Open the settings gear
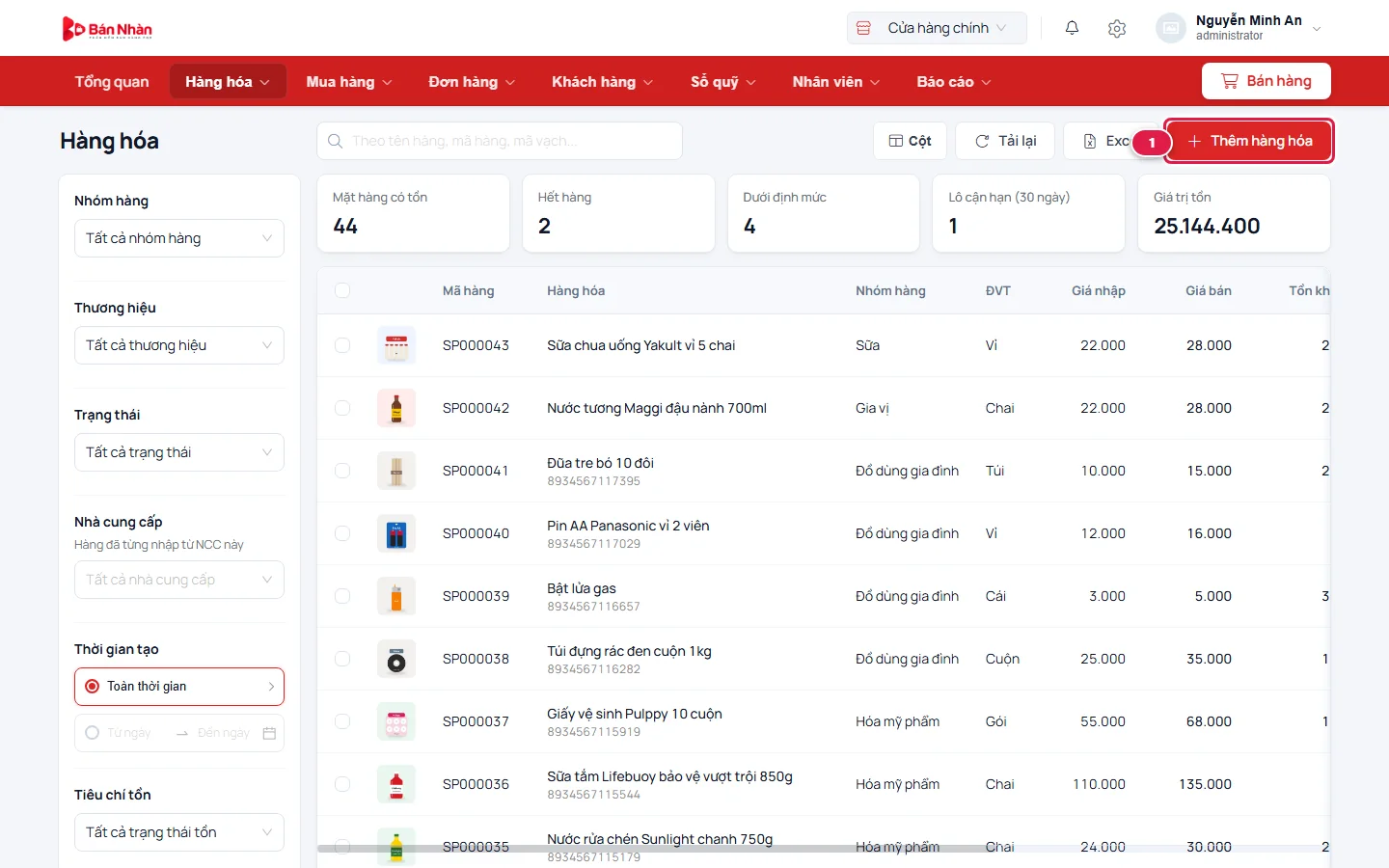1389x868 pixels. 1117,28
